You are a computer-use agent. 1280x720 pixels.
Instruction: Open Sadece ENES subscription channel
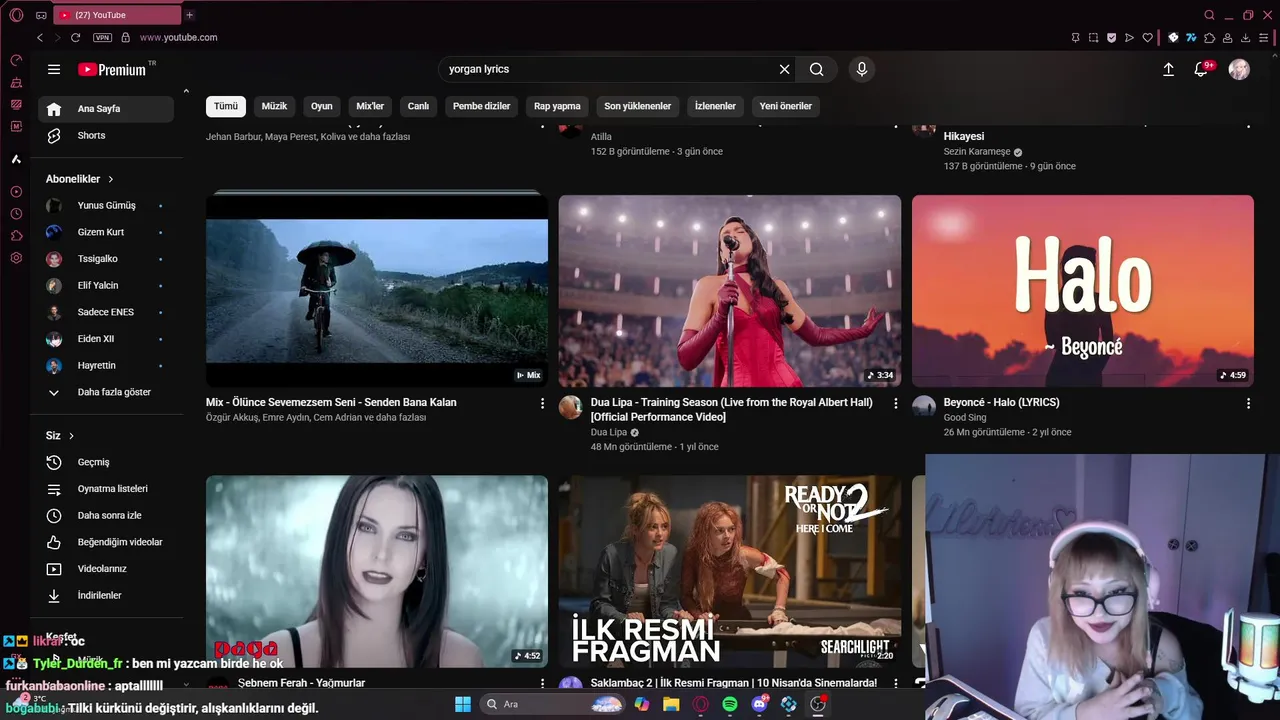coord(106,312)
